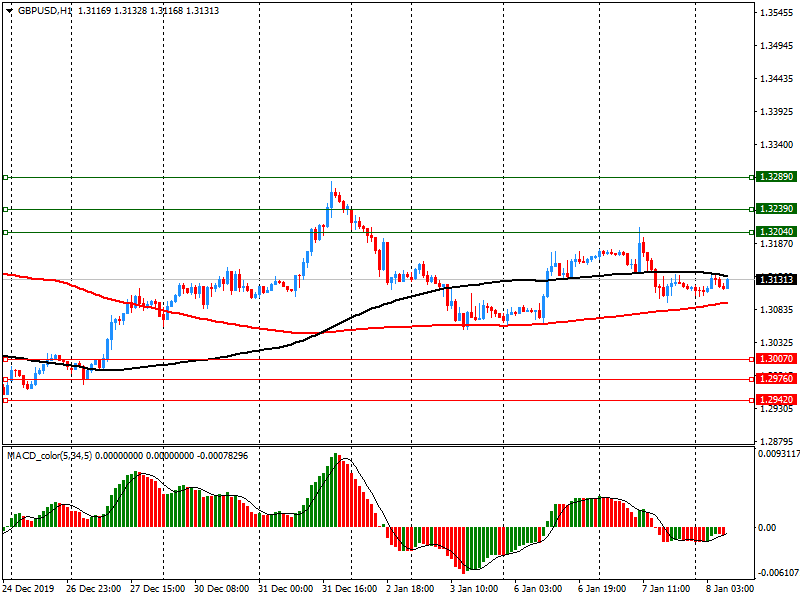
Task: Click the 1.32040 green price label
Action: tap(776, 232)
